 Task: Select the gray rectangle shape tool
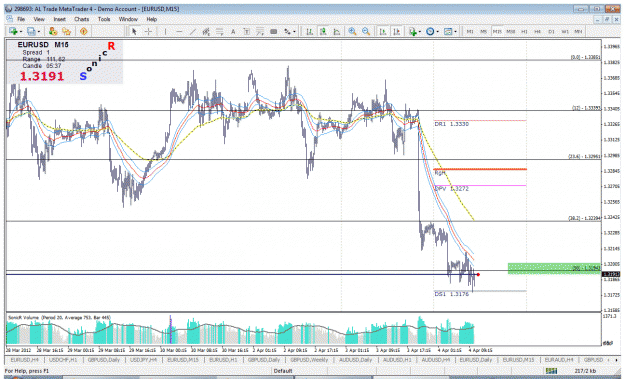point(273,31)
